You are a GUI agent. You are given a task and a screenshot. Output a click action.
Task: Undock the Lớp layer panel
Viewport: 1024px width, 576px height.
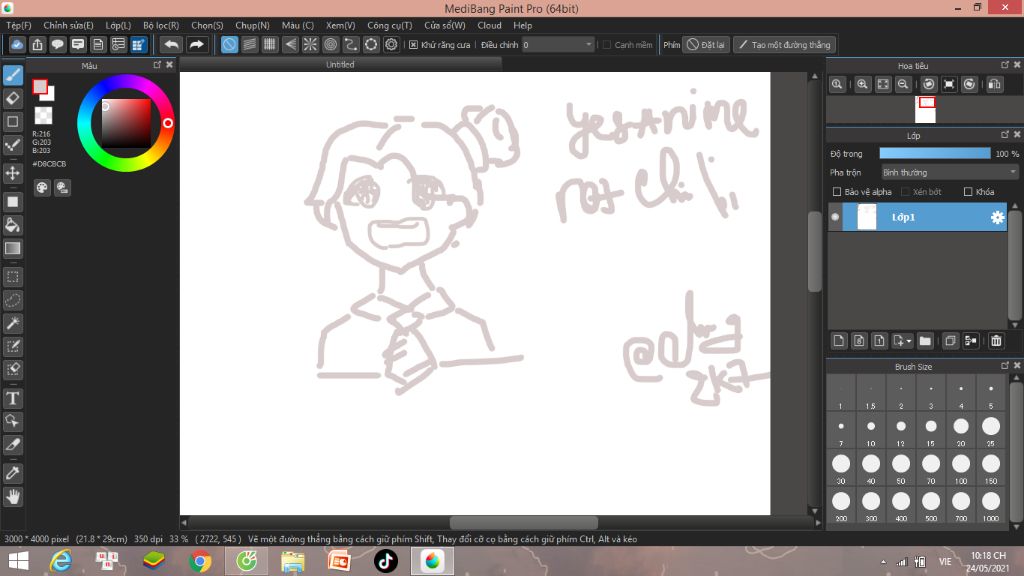coord(1005,135)
